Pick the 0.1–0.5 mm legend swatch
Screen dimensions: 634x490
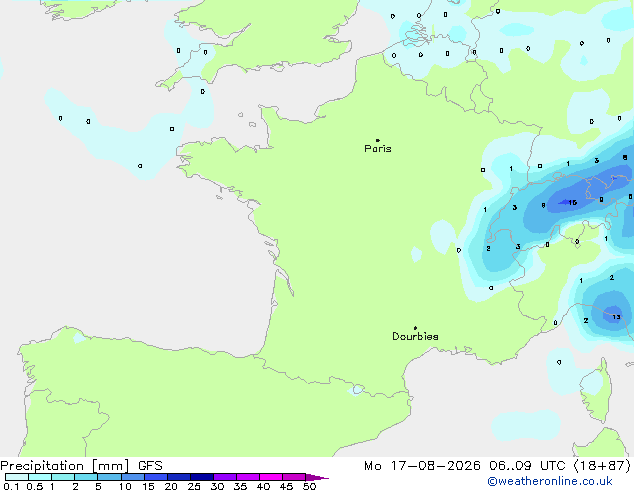[x=17, y=477]
